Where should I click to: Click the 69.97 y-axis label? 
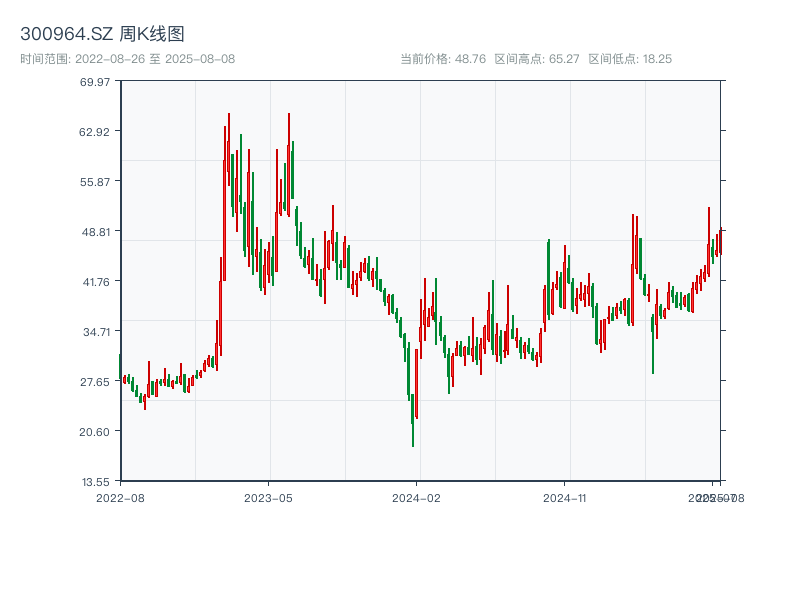[x=95, y=82]
